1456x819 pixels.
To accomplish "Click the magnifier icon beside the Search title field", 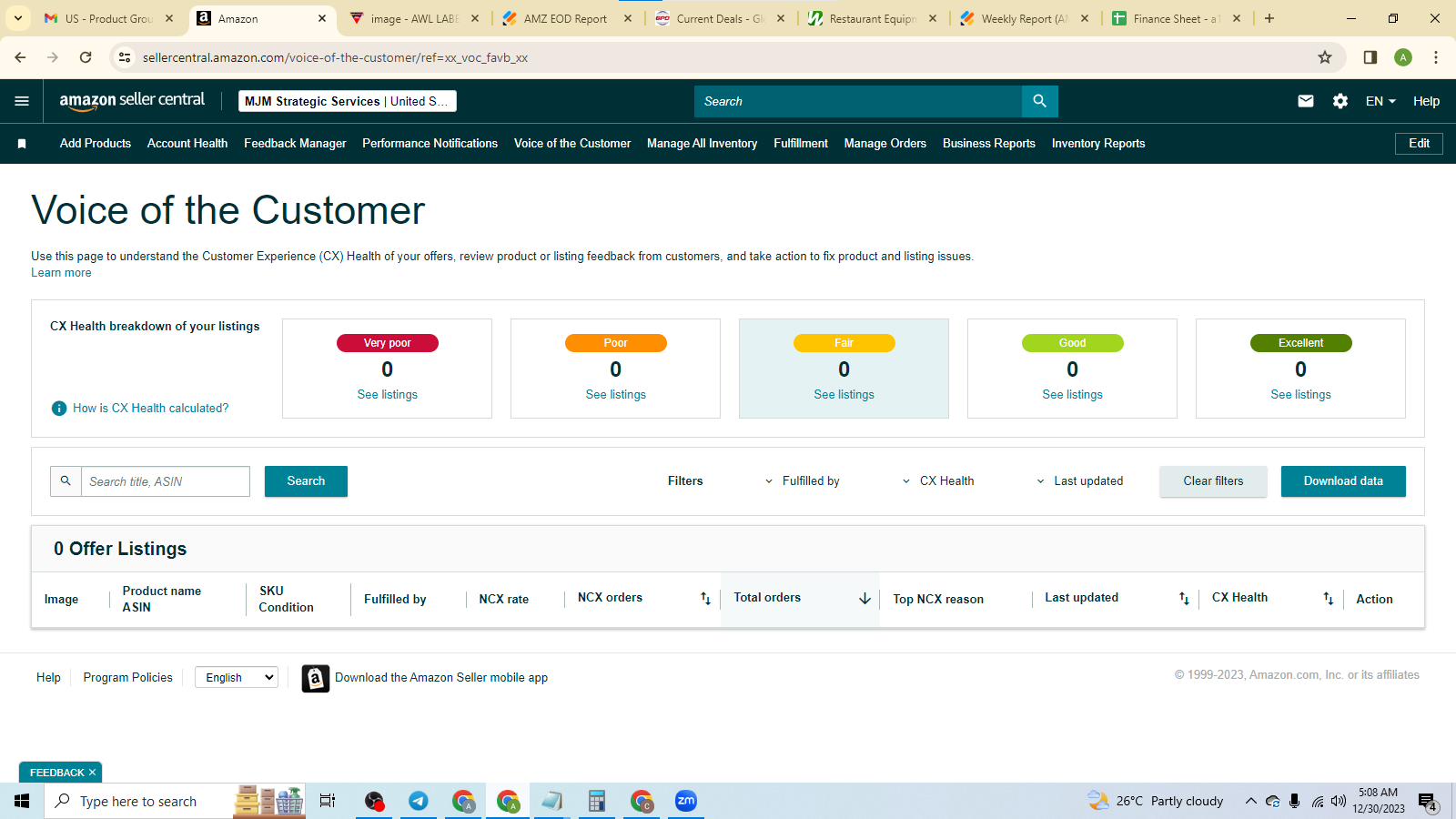I will tap(66, 481).
